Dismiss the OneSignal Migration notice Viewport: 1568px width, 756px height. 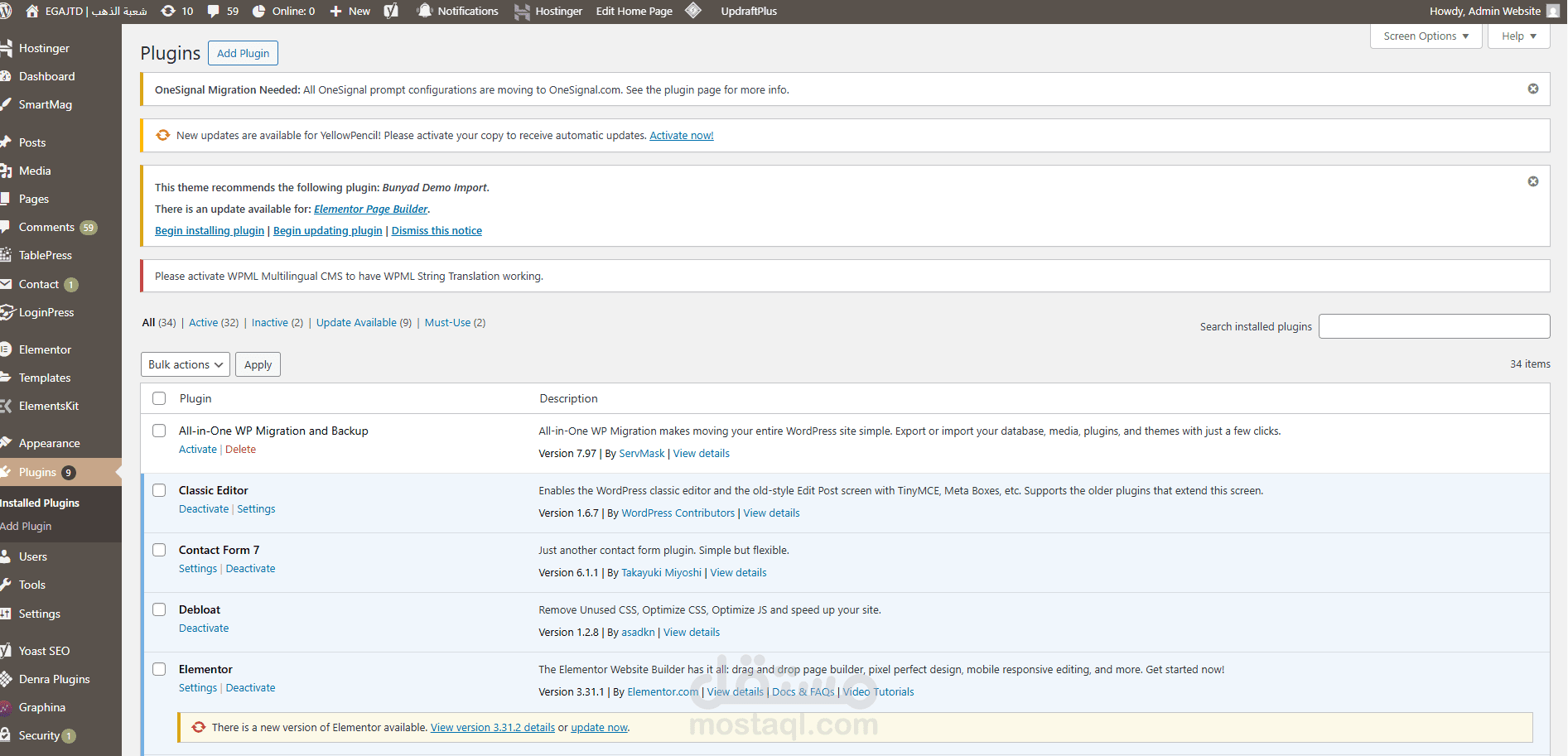tap(1533, 89)
